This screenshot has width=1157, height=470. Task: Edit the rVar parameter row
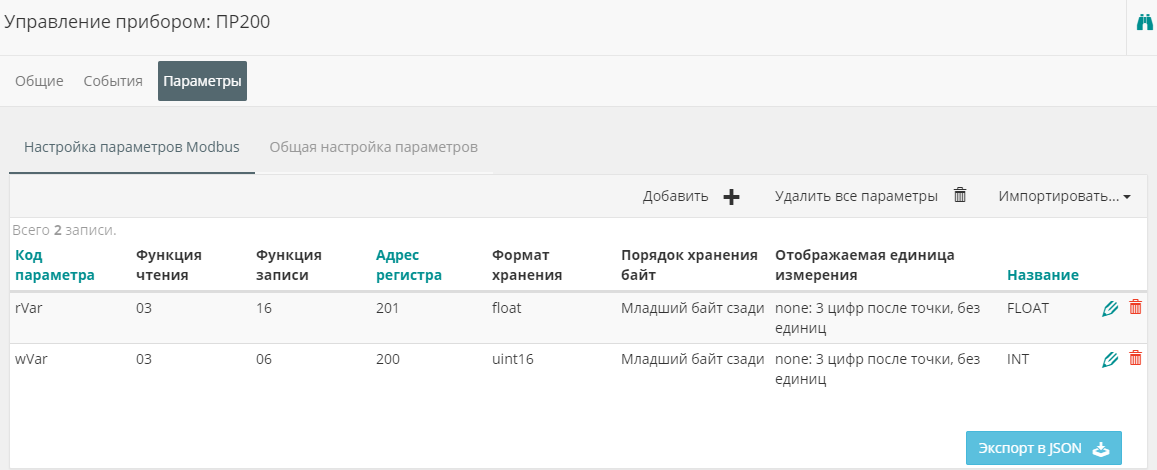tap(1109, 308)
